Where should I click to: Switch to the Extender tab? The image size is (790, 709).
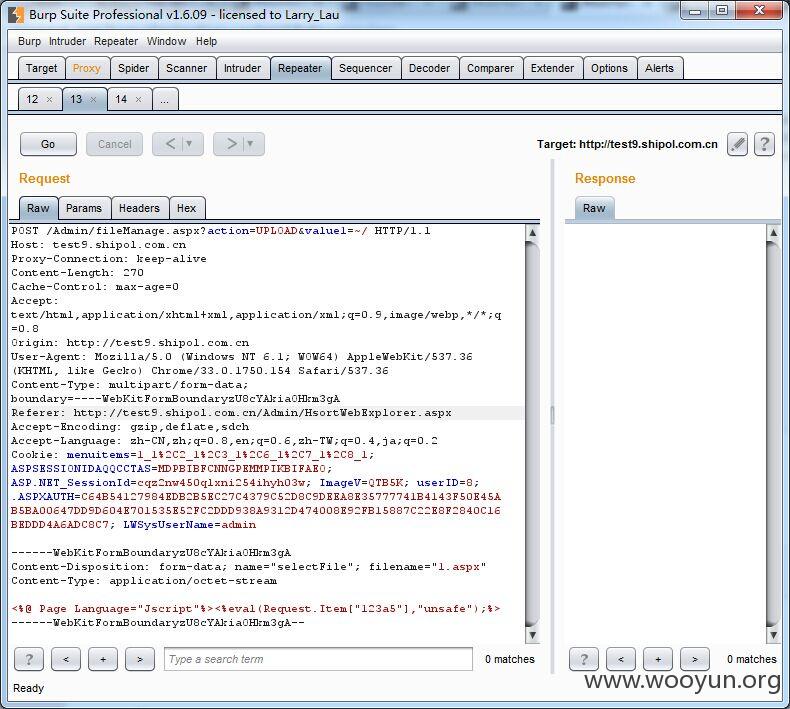pyautogui.click(x=552, y=69)
